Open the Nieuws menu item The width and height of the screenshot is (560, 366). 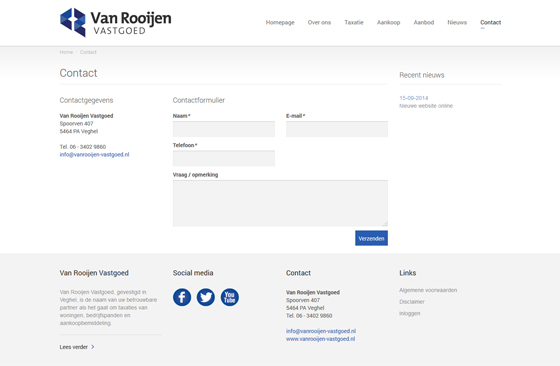(x=457, y=22)
